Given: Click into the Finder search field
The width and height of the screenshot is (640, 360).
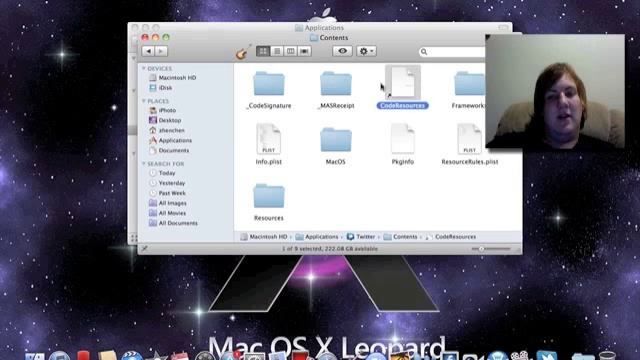Looking at the screenshot, I should 453,52.
